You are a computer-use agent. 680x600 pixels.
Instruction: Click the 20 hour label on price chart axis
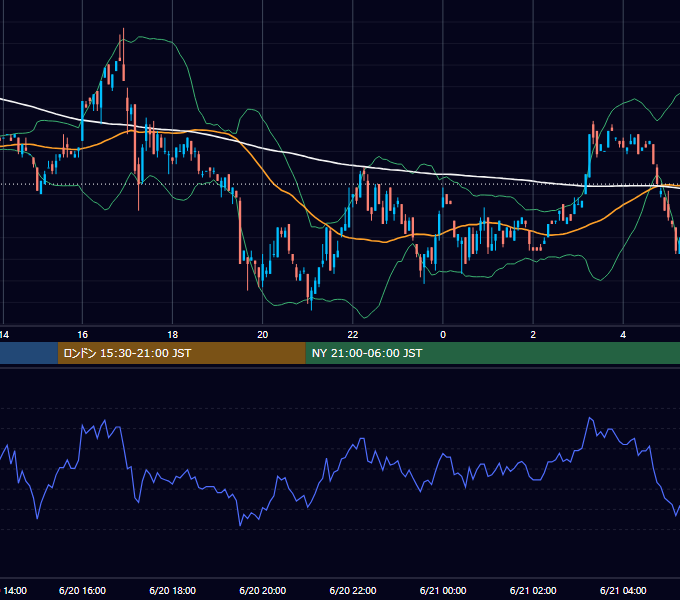(x=262, y=334)
